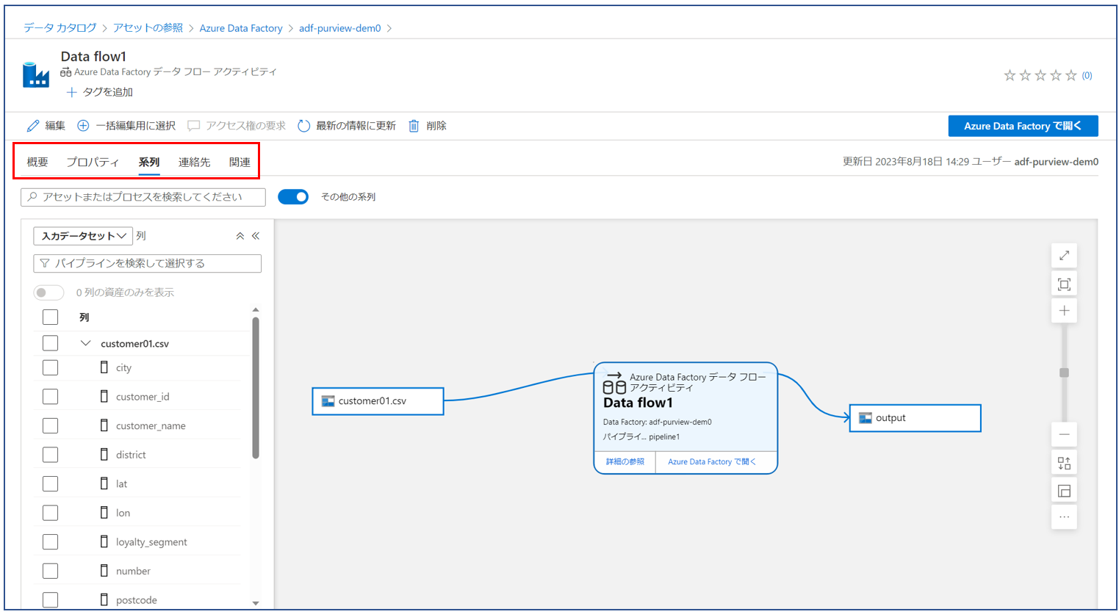Screen dimensions: 1119x612
Task: Collapse the customer01.csv tree node
Action: point(86,343)
